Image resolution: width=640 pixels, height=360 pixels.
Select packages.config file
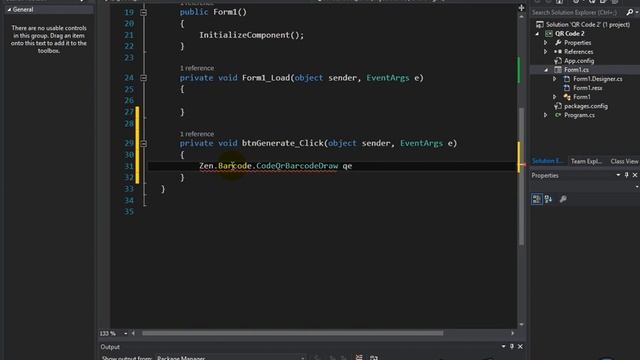(586, 106)
